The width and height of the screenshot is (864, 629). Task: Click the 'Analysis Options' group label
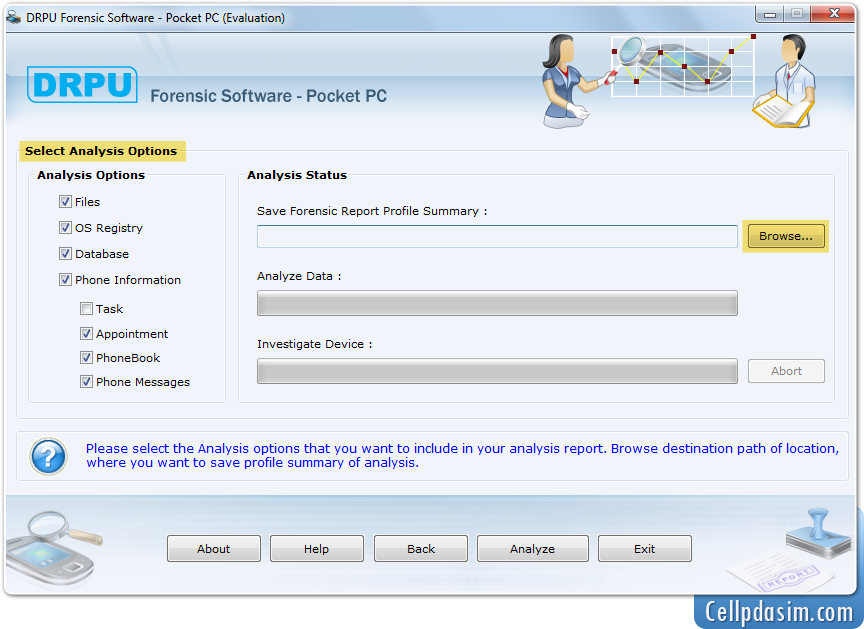91,175
